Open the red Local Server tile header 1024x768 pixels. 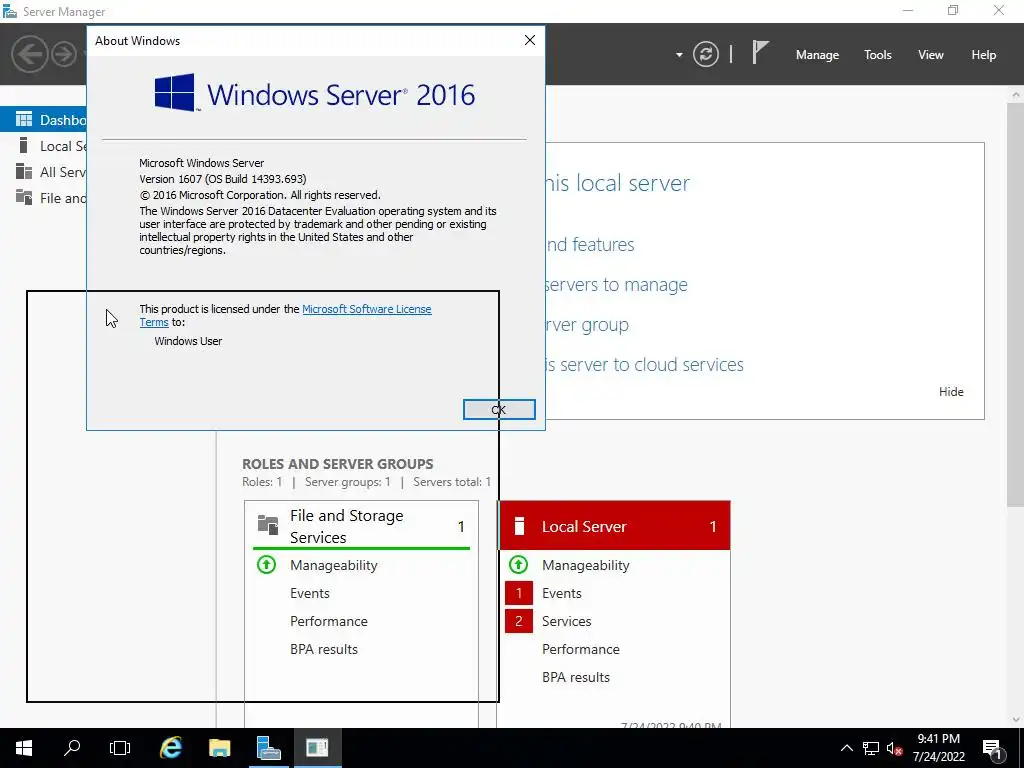[x=615, y=526]
